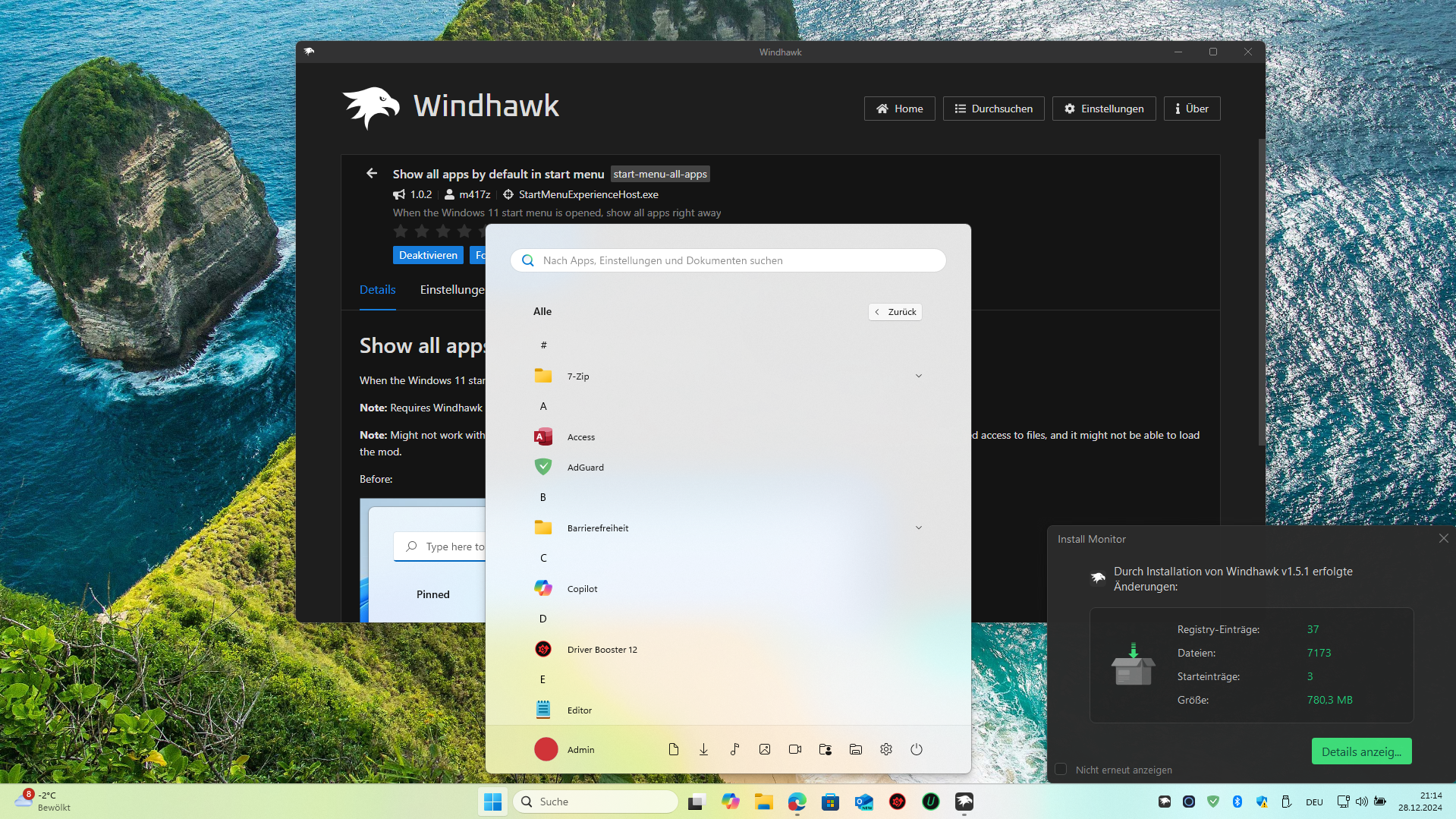This screenshot has height=819, width=1456.
Task: Open Durchsuchen in Windhawk
Action: [x=993, y=109]
